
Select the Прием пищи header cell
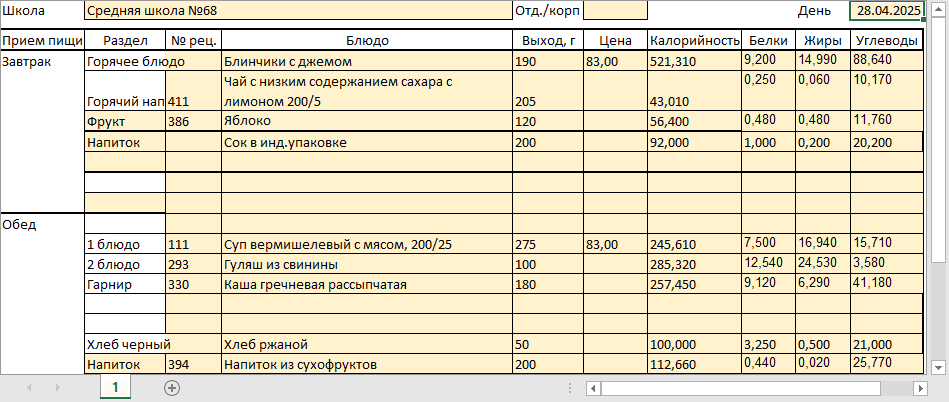coord(42,40)
